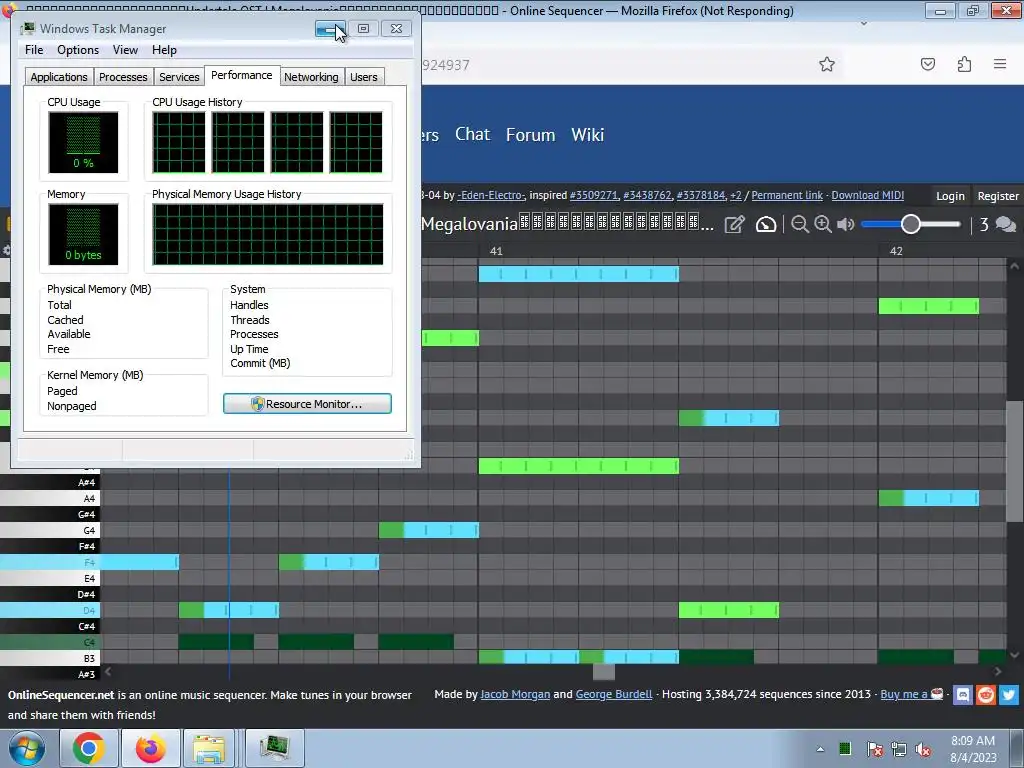1024x768 pixels.
Task: Click the taskbar clock showing 8:09 AM
Action: point(973,749)
